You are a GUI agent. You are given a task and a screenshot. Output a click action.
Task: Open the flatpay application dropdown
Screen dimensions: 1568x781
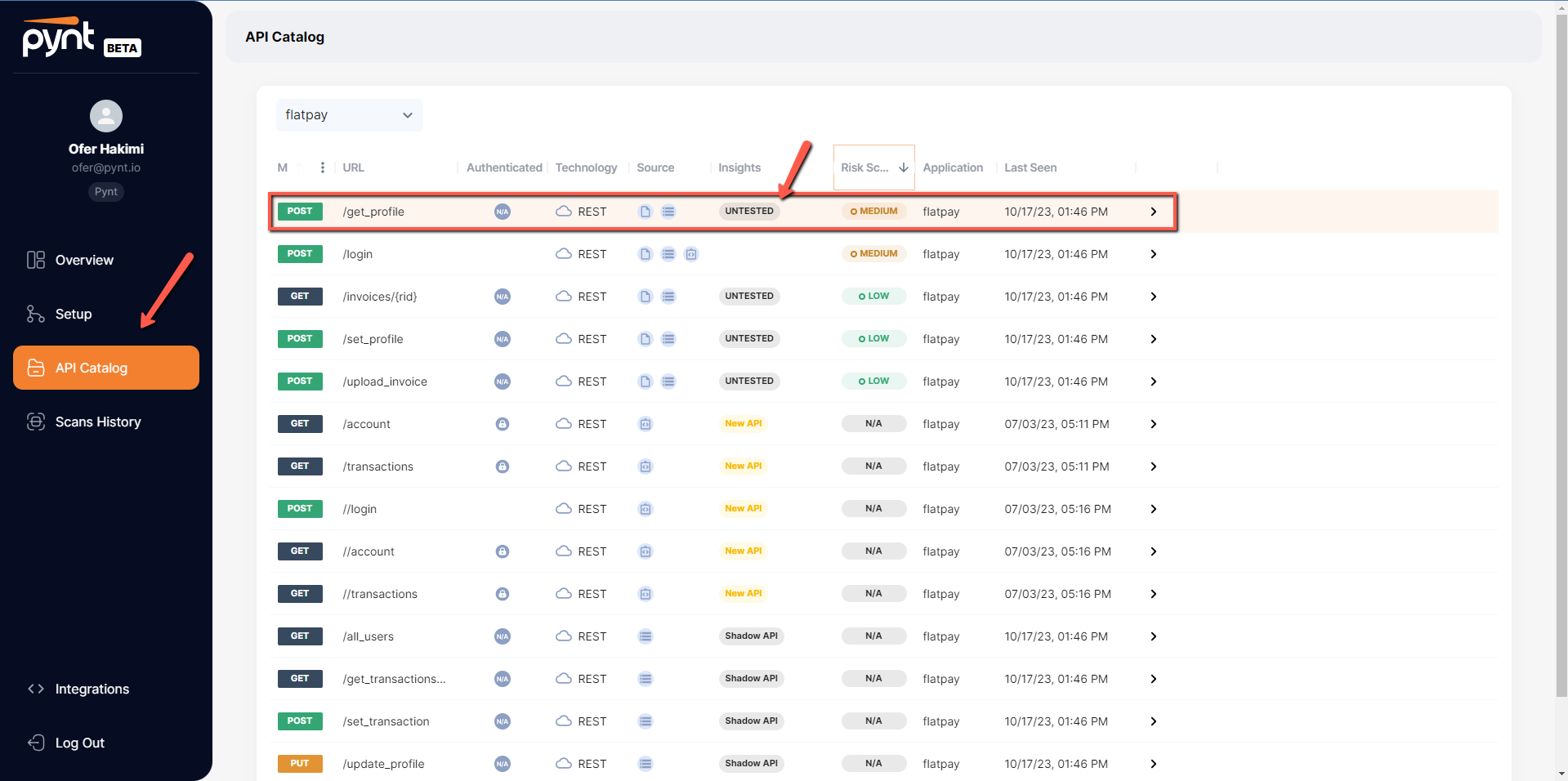[x=349, y=115]
